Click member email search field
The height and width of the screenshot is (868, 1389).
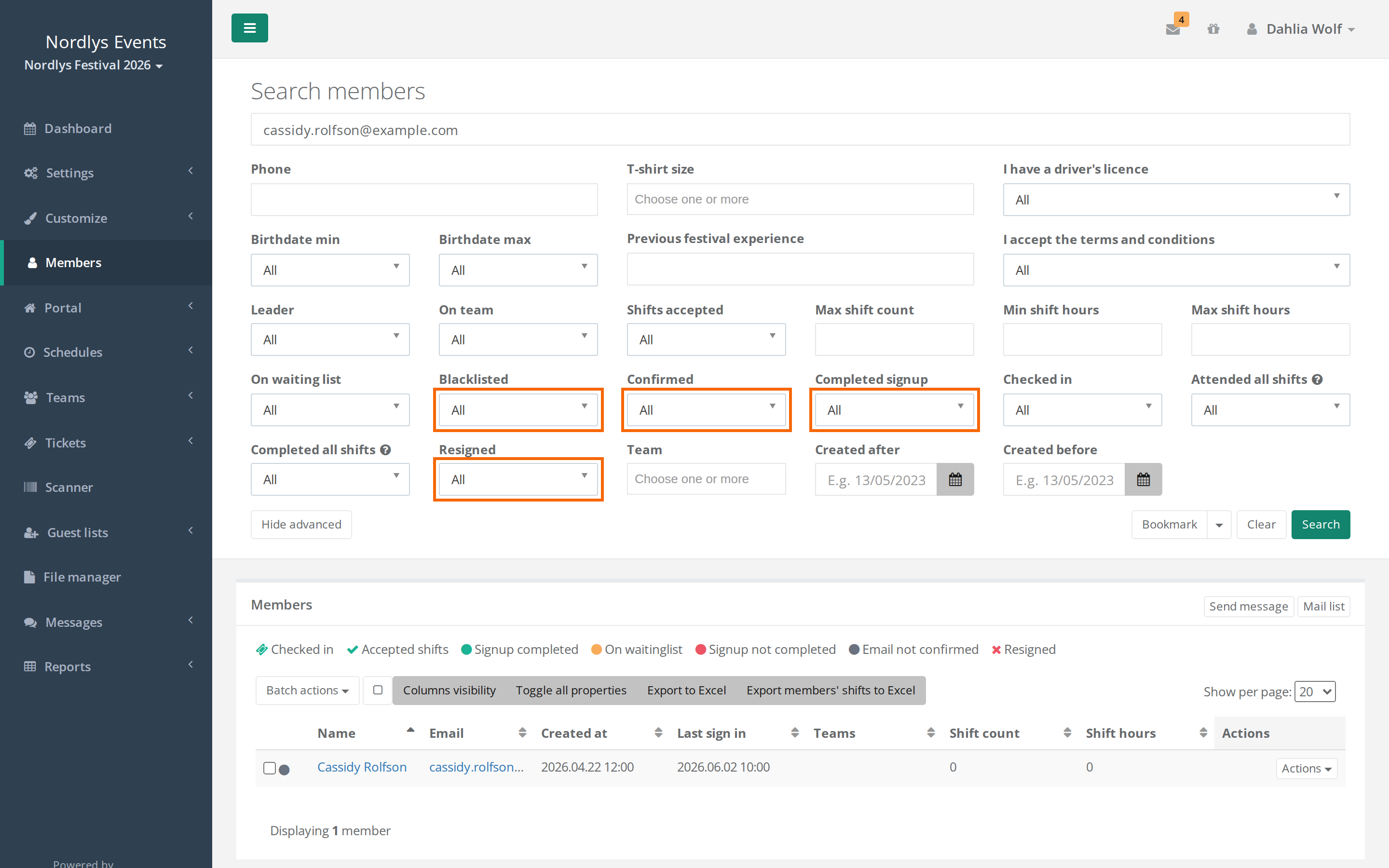coord(800,130)
